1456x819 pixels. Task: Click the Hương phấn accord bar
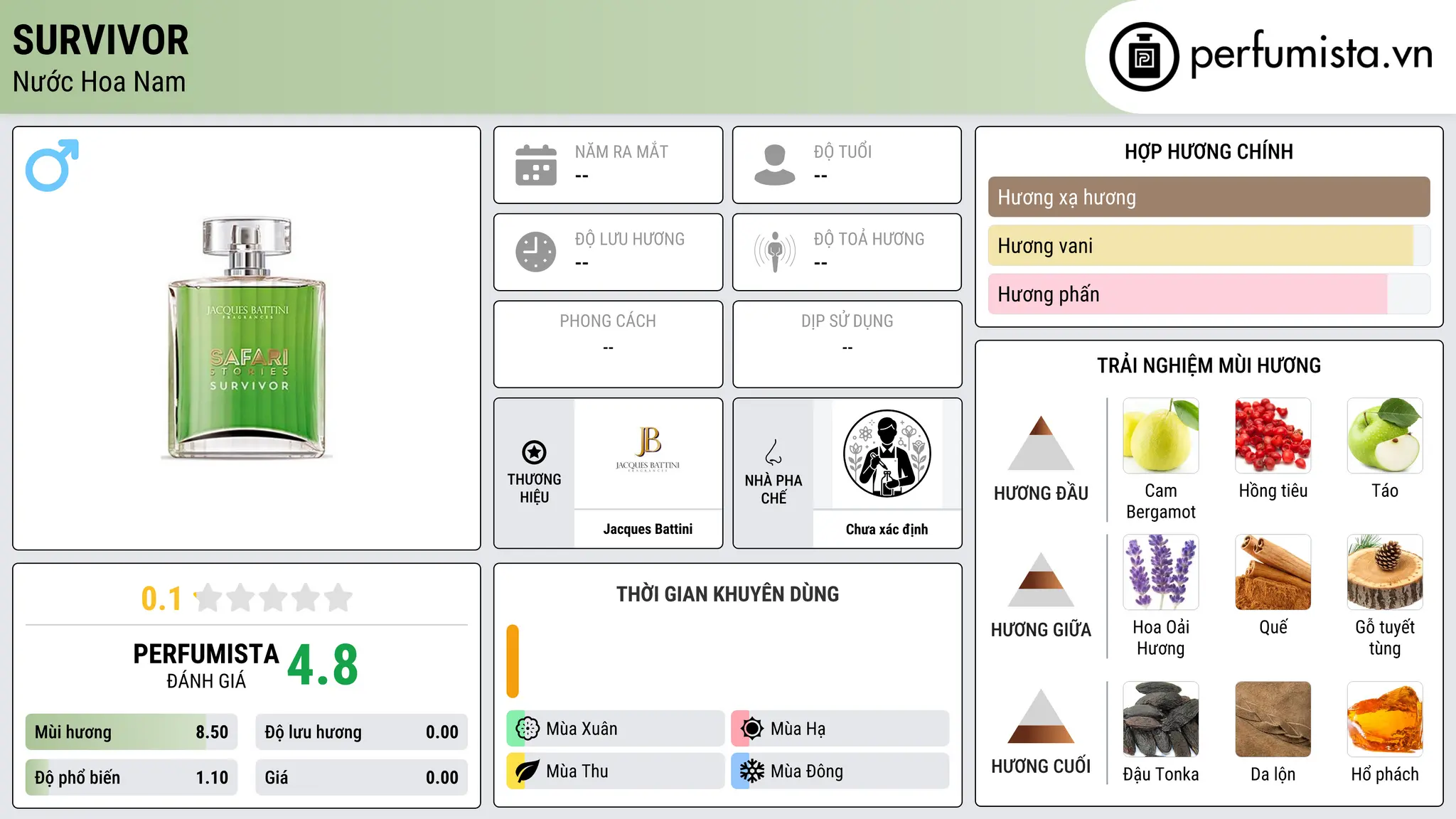(x=1209, y=294)
